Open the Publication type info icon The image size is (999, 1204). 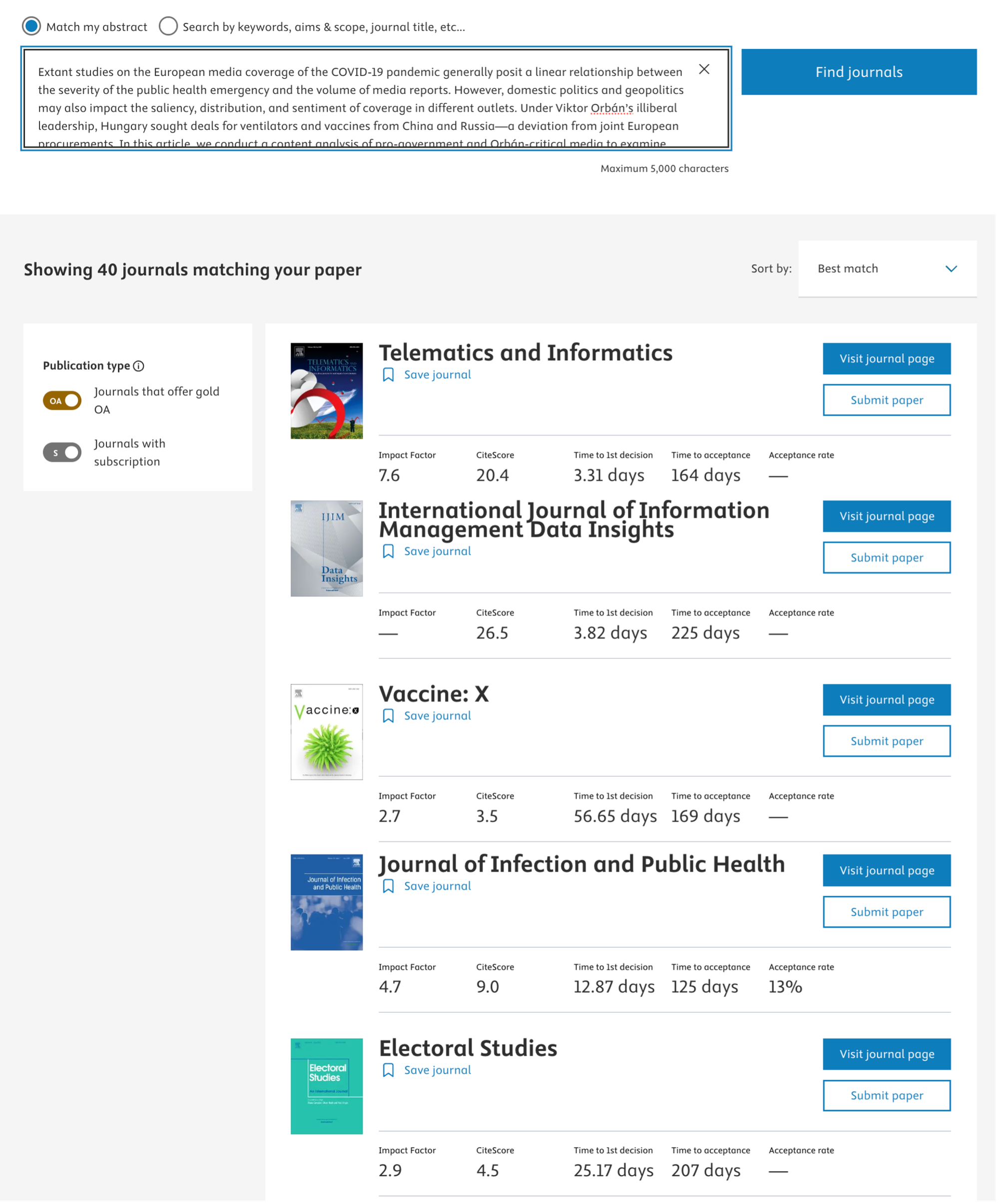139,366
